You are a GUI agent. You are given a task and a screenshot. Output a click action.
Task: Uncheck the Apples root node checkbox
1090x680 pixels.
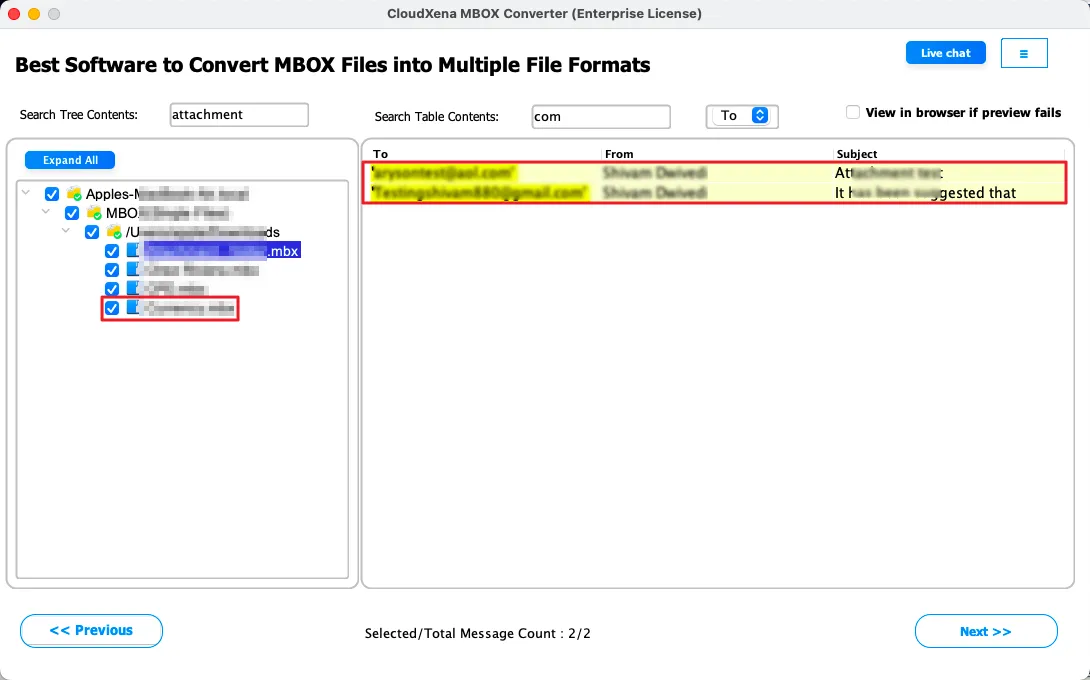(52, 194)
